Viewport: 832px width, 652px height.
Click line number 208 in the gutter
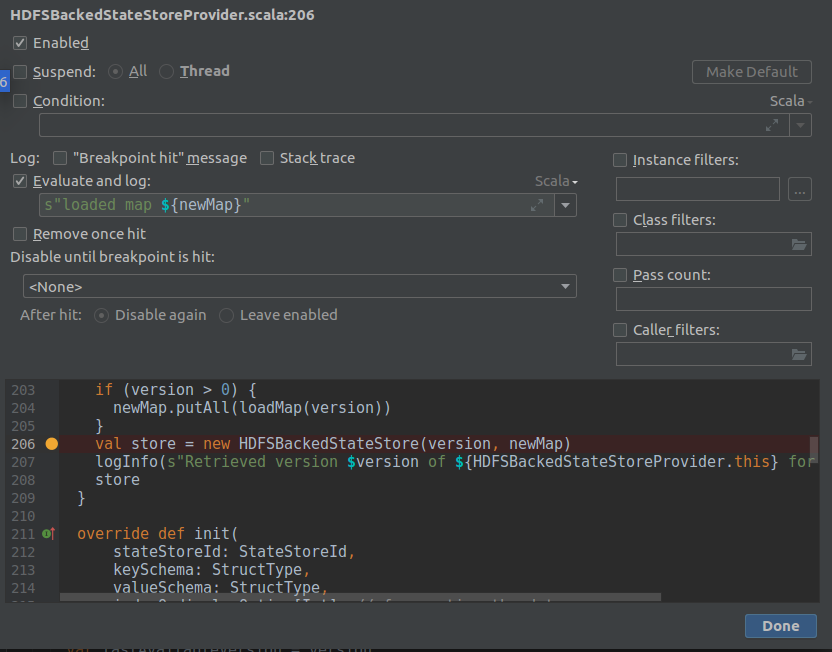(x=23, y=480)
